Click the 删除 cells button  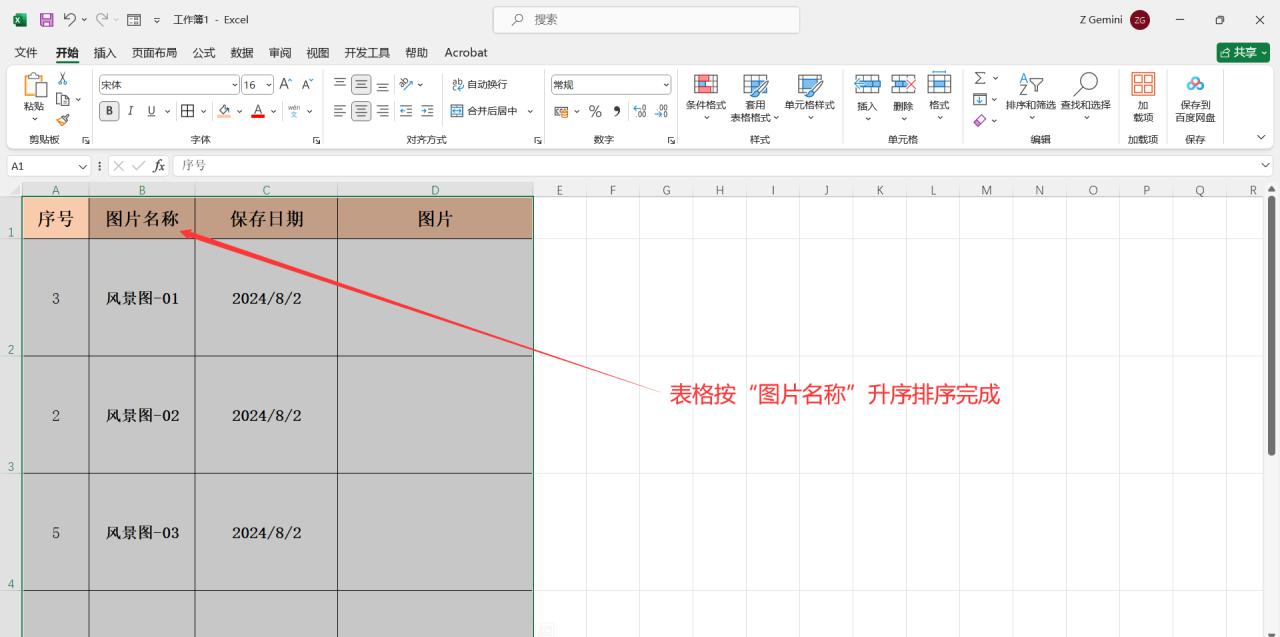point(903,97)
